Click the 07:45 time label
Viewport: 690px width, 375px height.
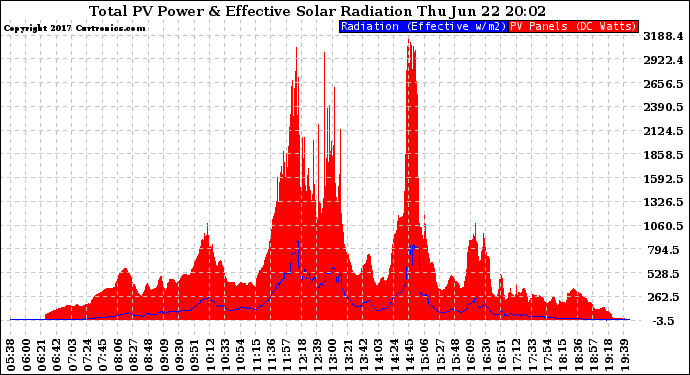(x=103, y=355)
